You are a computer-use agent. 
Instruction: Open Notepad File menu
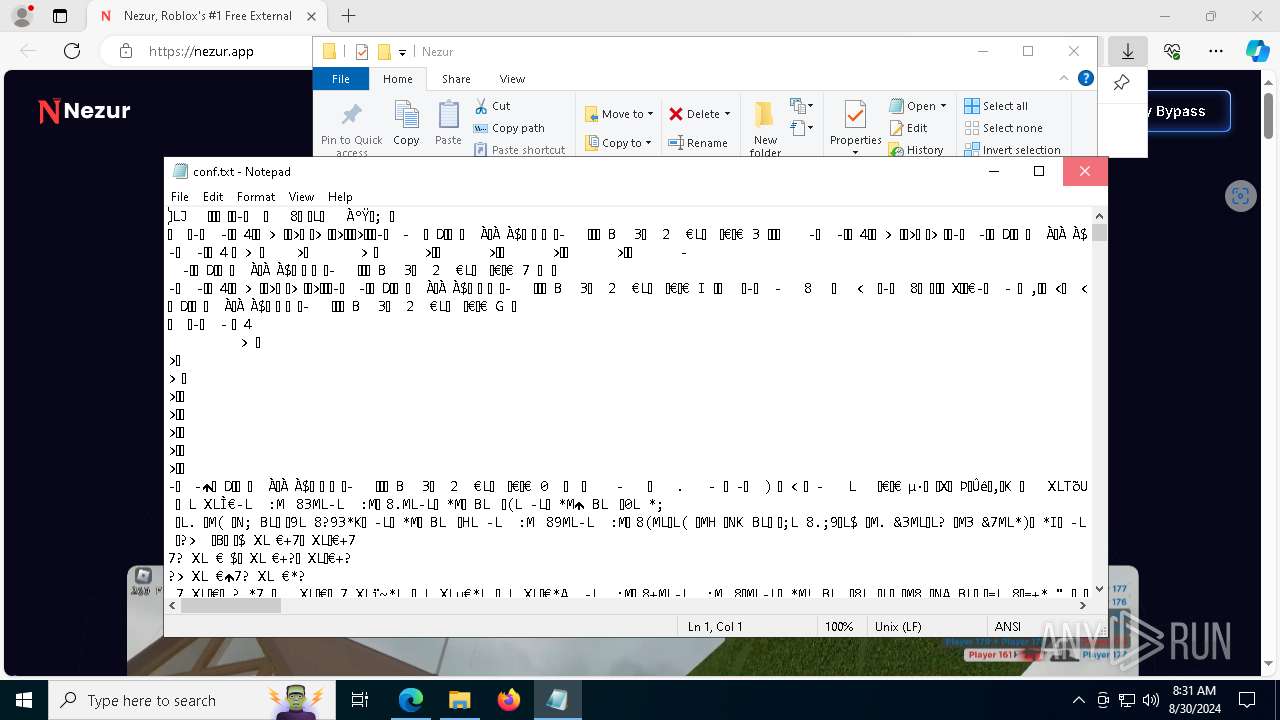pyautogui.click(x=179, y=197)
